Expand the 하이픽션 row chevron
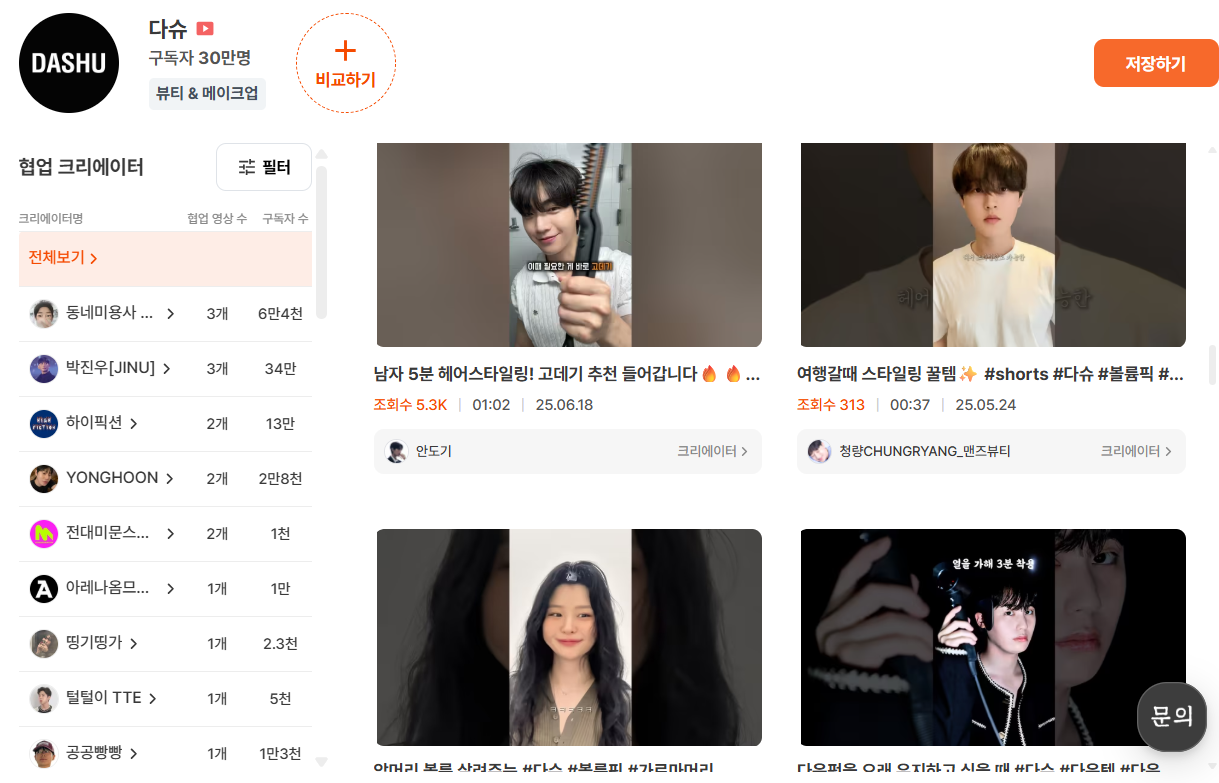This screenshot has width=1219, height=783. pos(133,424)
